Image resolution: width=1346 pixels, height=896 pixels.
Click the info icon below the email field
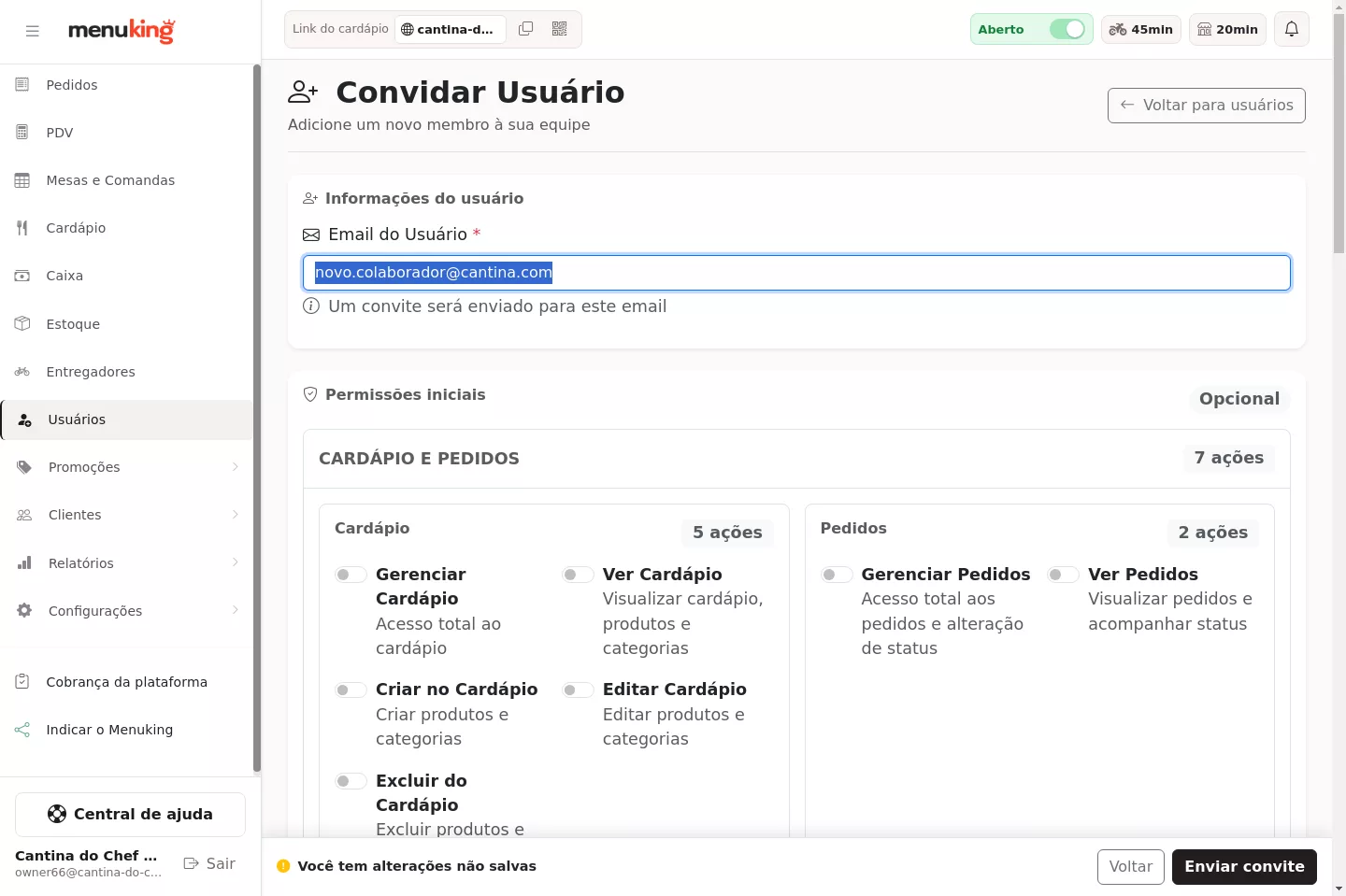pyautogui.click(x=311, y=306)
